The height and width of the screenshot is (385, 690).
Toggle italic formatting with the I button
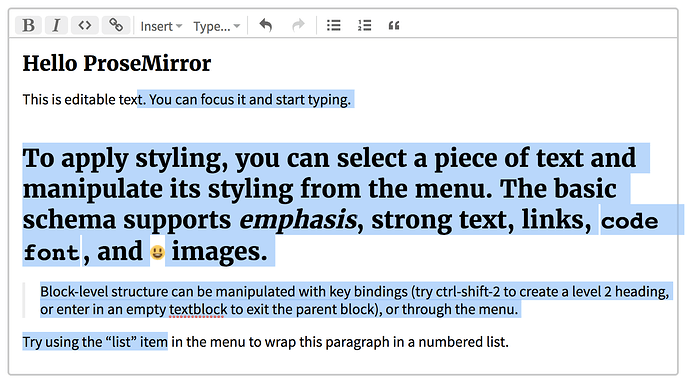(x=56, y=26)
